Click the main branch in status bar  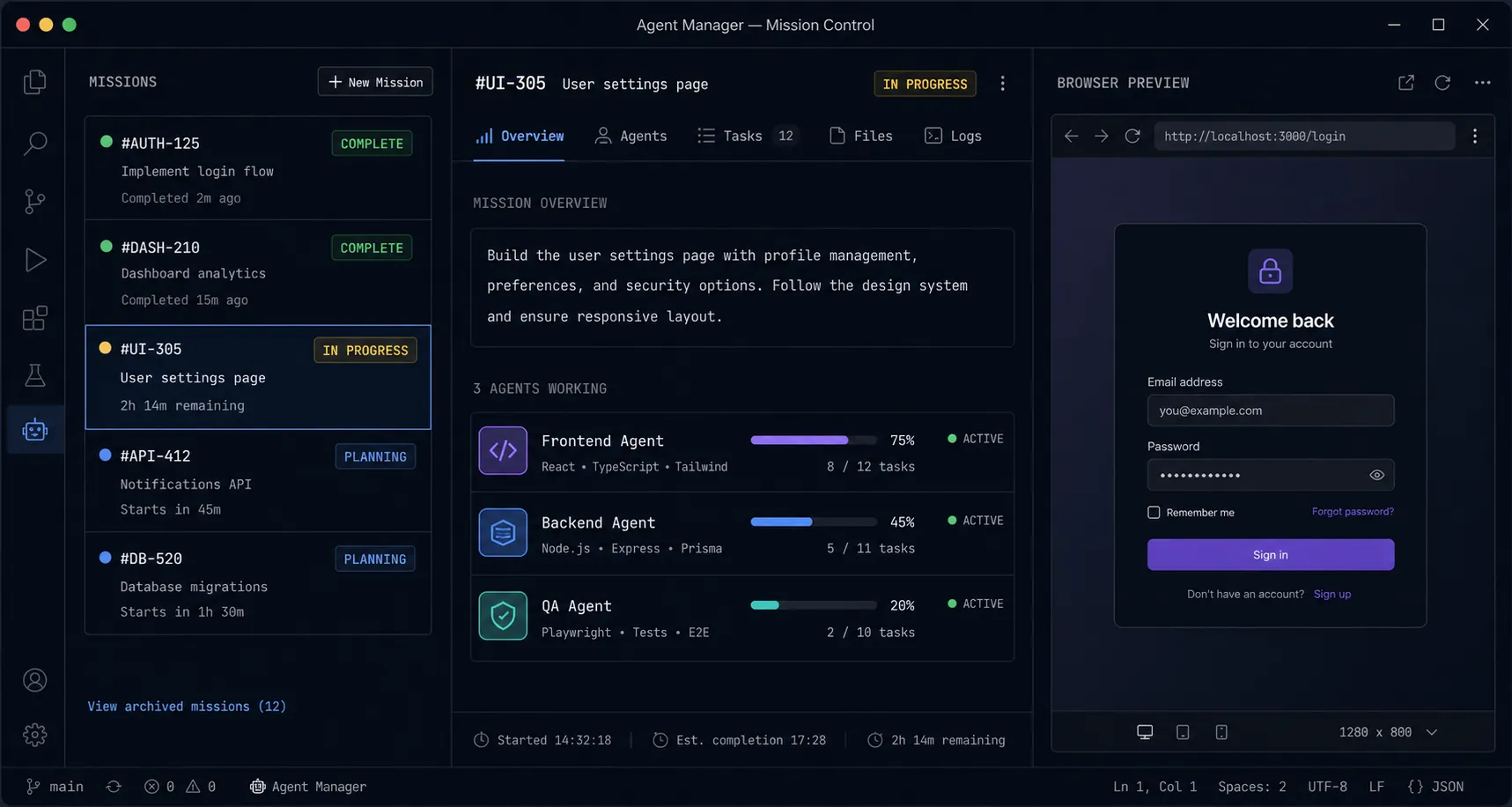[55, 787]
